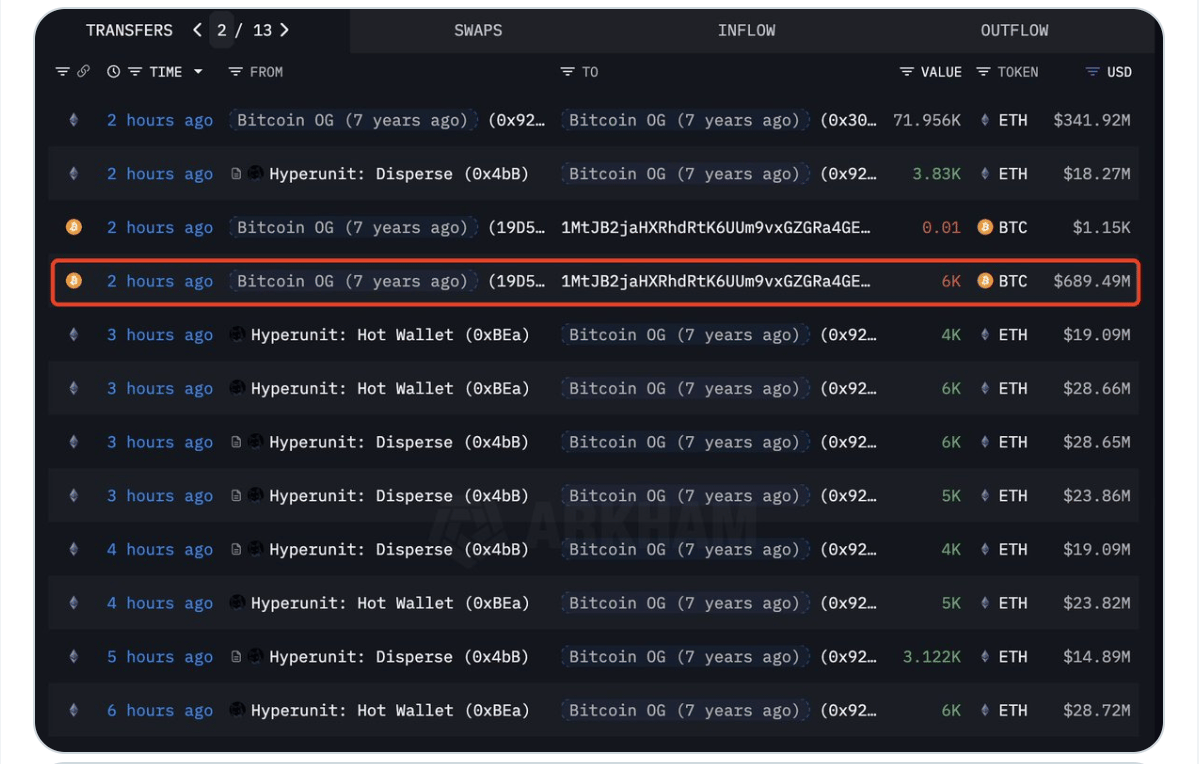Click the $23.86M USD amount

[1097, 496]
